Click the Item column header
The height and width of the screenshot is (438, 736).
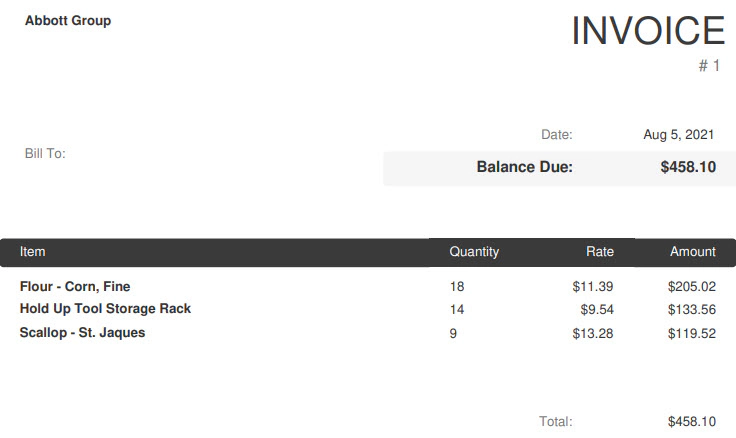click(32, 252)
